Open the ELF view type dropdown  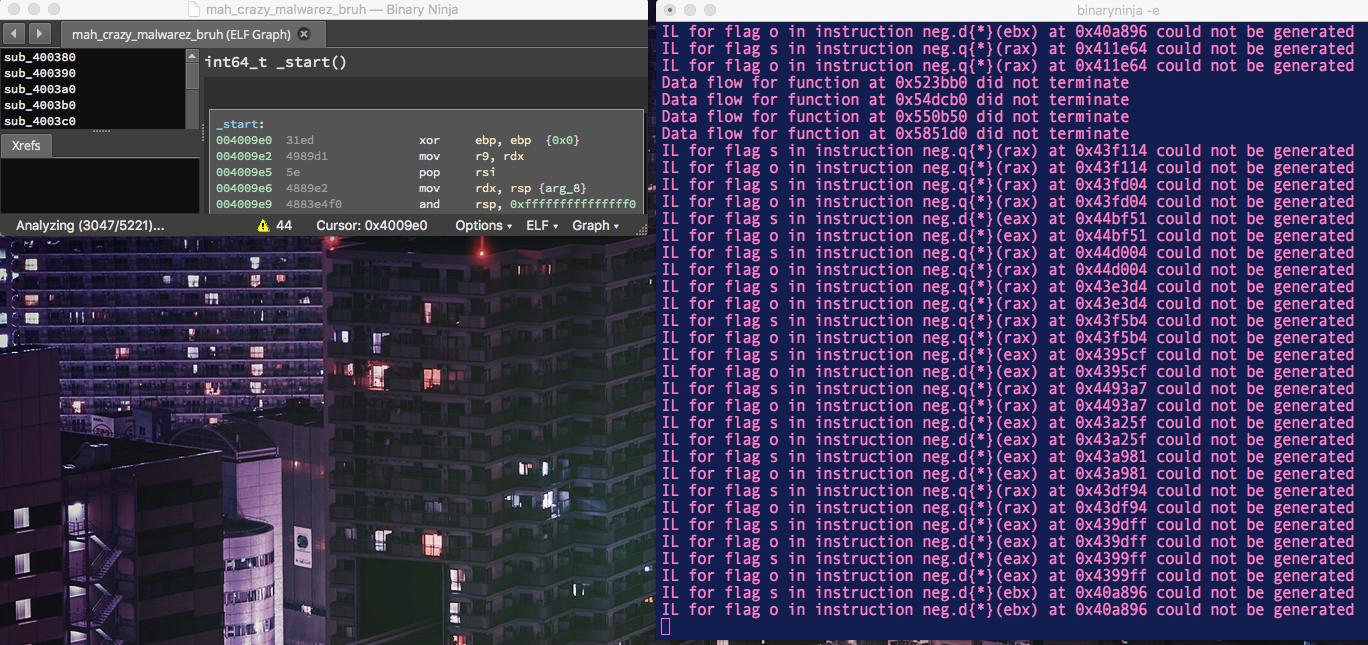point(542,225)
